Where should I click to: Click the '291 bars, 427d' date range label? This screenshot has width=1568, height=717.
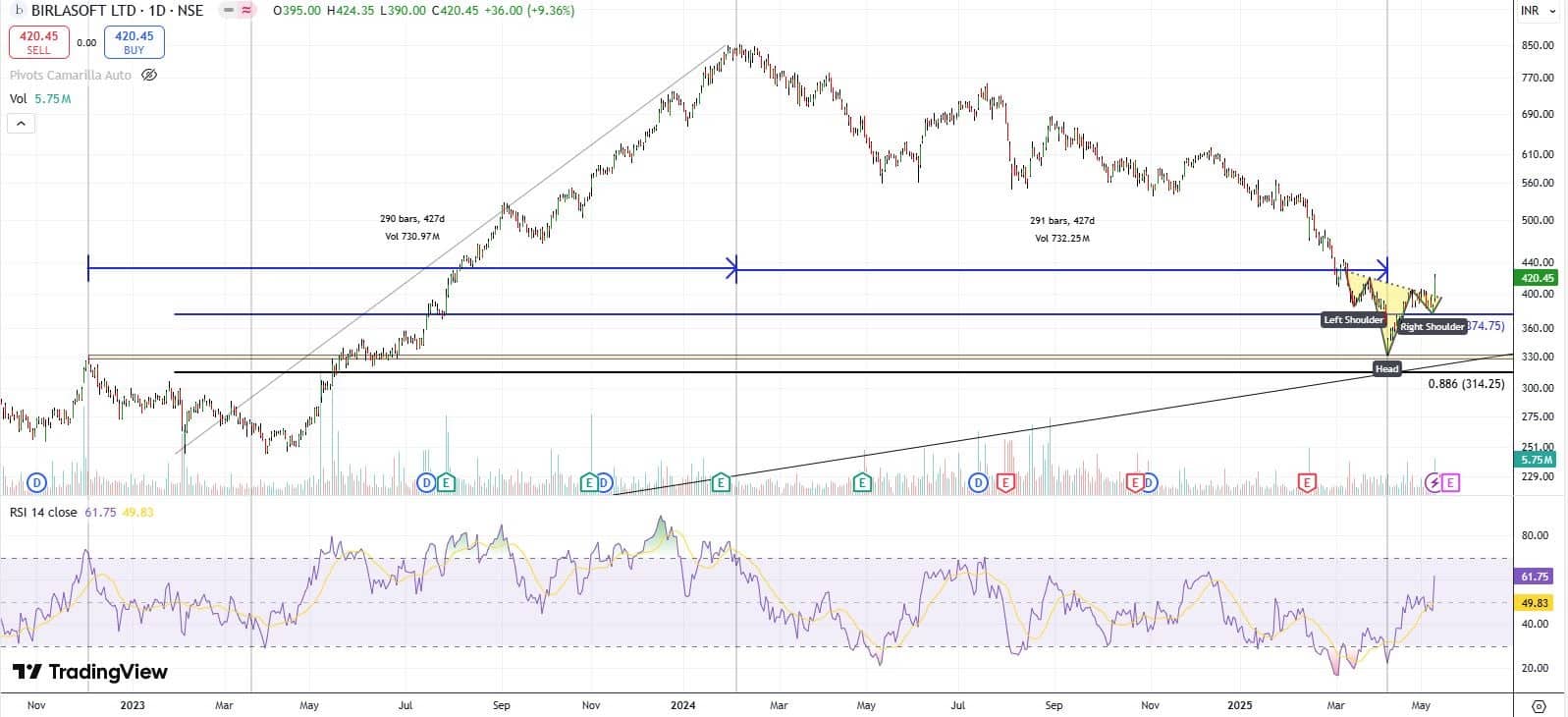coord(1061,221)
